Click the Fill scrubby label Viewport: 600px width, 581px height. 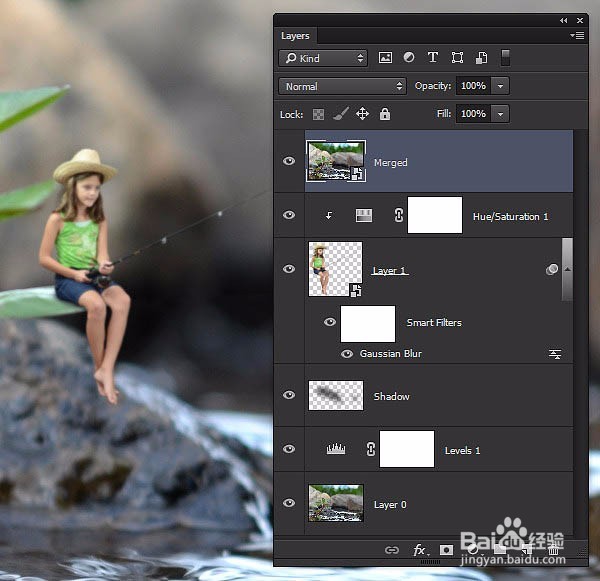(444, 114)
